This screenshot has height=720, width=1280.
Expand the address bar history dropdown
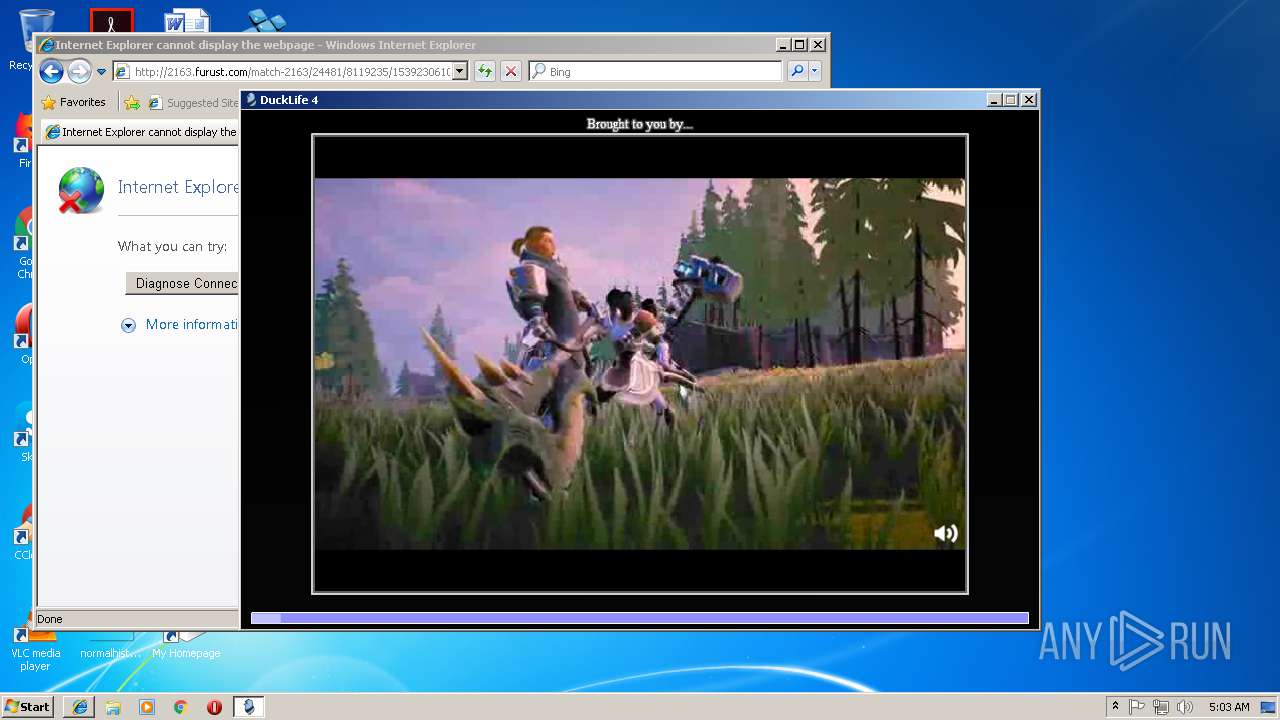(460, 72)
